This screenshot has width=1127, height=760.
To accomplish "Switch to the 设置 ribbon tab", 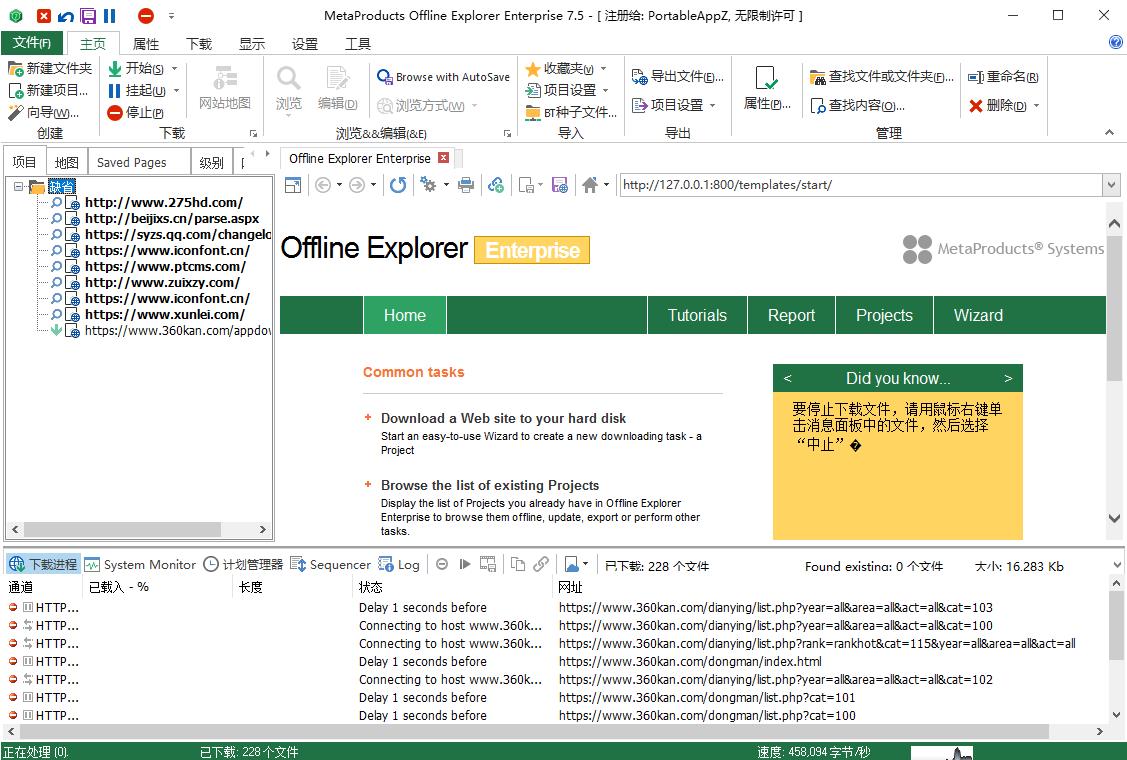I will pos(305,44).
